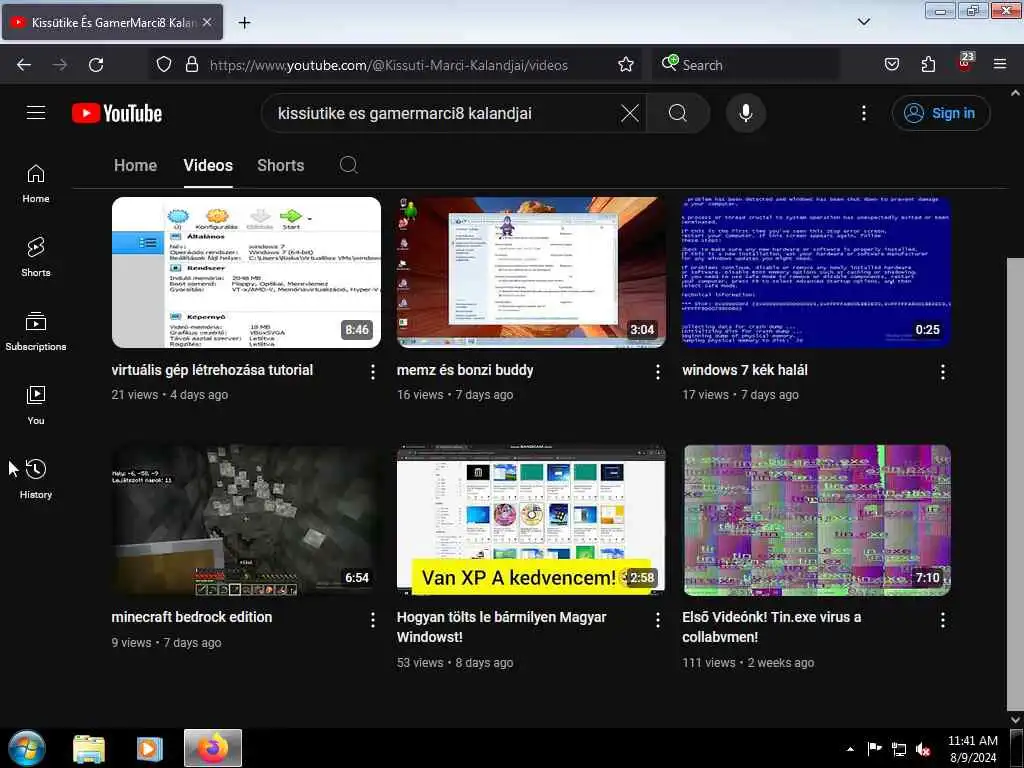Viewport: 1024px width, 768px height.
Task: Open Firefox application menu
Action: pyautogui.click(x=1000, y=65)
